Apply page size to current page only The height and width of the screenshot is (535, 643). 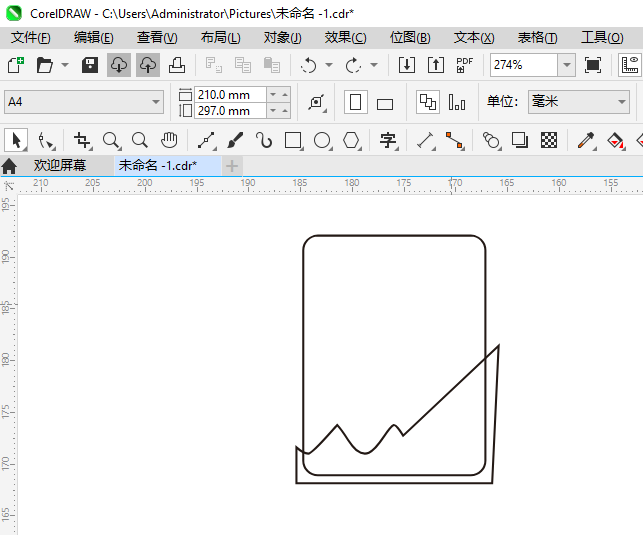[457, 102]
